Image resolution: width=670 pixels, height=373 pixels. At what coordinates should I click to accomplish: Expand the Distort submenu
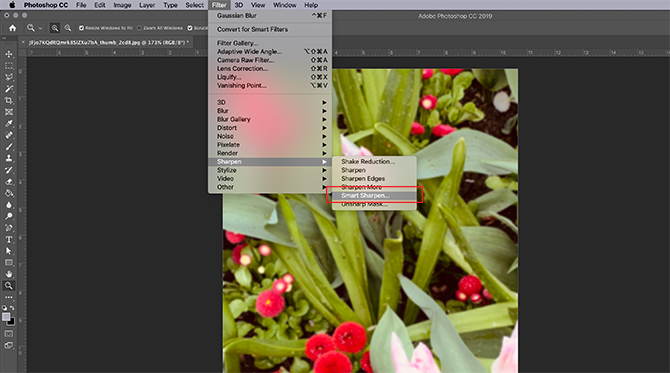tap(270, 128)
